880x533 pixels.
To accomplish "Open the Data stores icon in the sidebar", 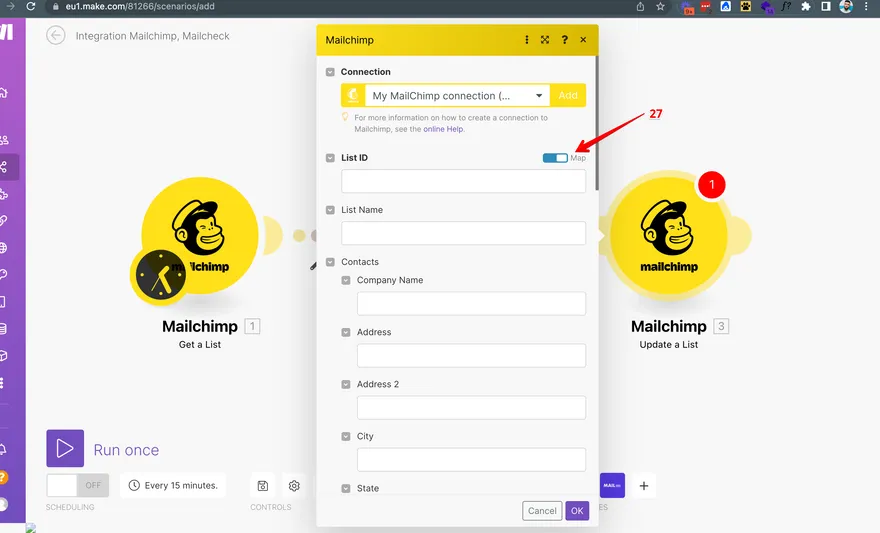I will 4,329.
